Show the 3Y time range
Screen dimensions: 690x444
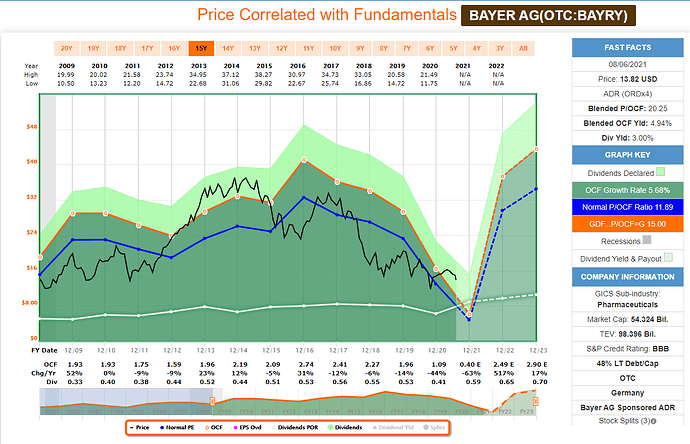click(500, 48)
